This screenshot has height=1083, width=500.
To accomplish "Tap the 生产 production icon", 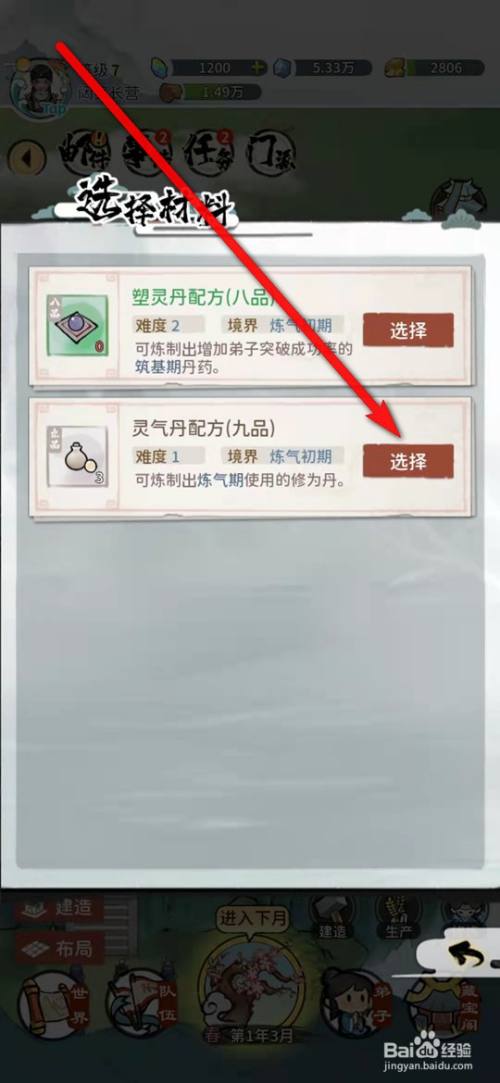I will tap(398, 916).
